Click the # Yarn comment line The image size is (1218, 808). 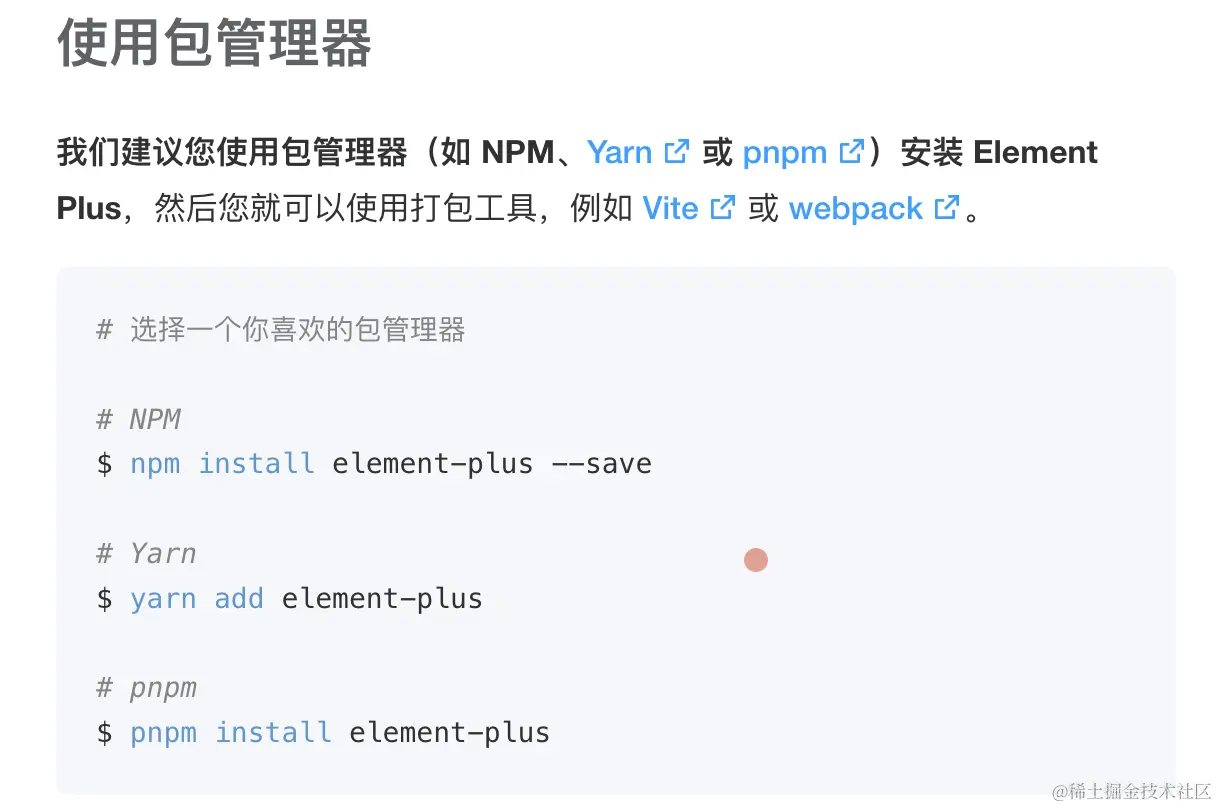click(x=147, y=554)
